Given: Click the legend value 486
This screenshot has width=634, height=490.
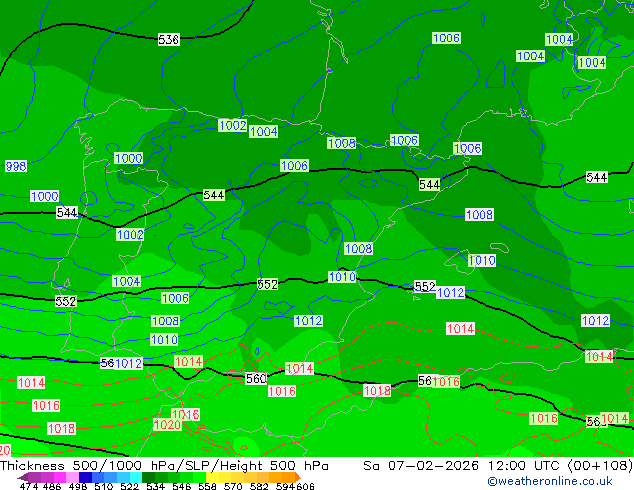Looking at the screenshot, I should pyautogui.click(x=51, y=486).
